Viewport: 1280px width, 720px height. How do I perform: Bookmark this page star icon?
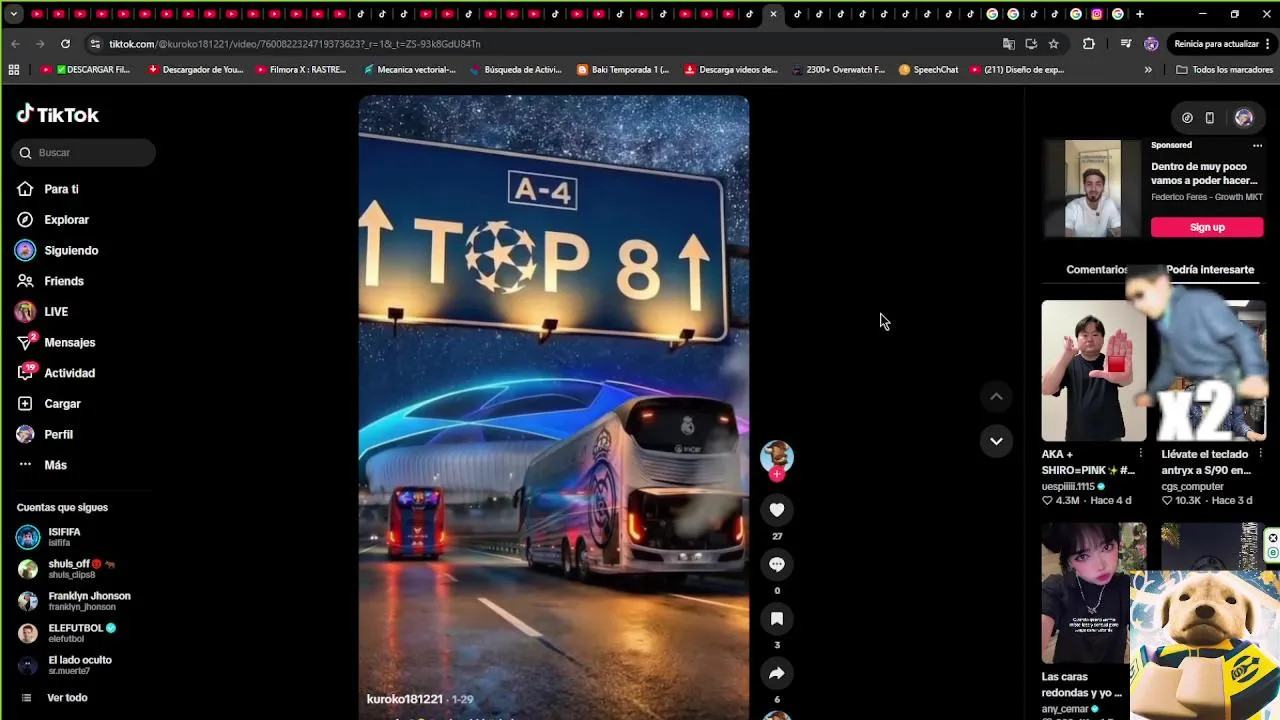click(1053, 44)
